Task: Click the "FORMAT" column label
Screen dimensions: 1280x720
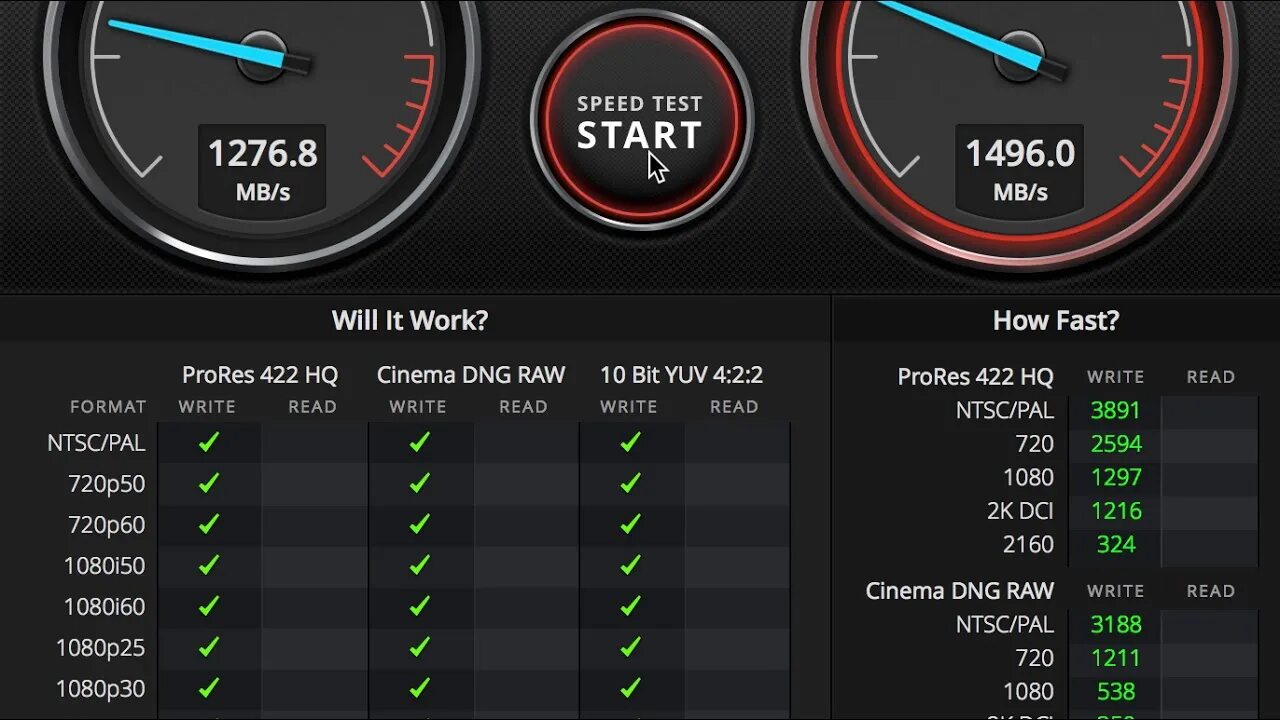Action: [108, 407]
